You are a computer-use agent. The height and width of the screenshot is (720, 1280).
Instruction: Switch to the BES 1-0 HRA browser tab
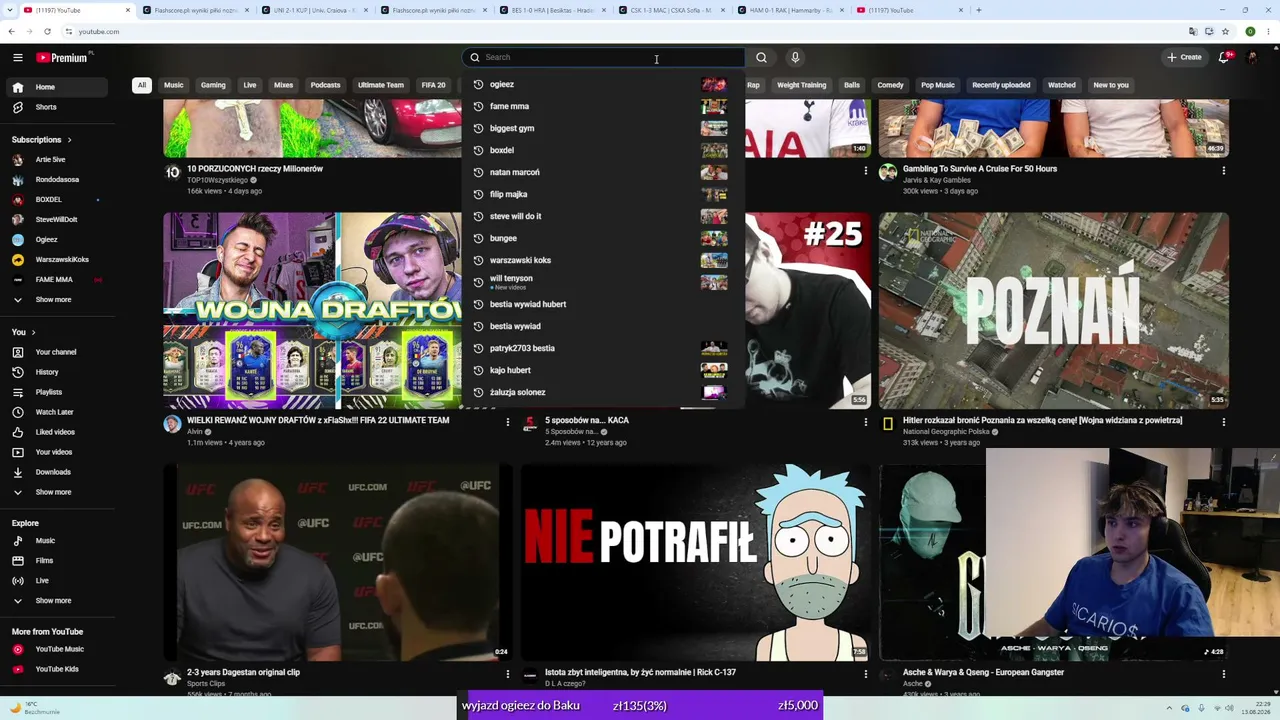coord(552,10)
